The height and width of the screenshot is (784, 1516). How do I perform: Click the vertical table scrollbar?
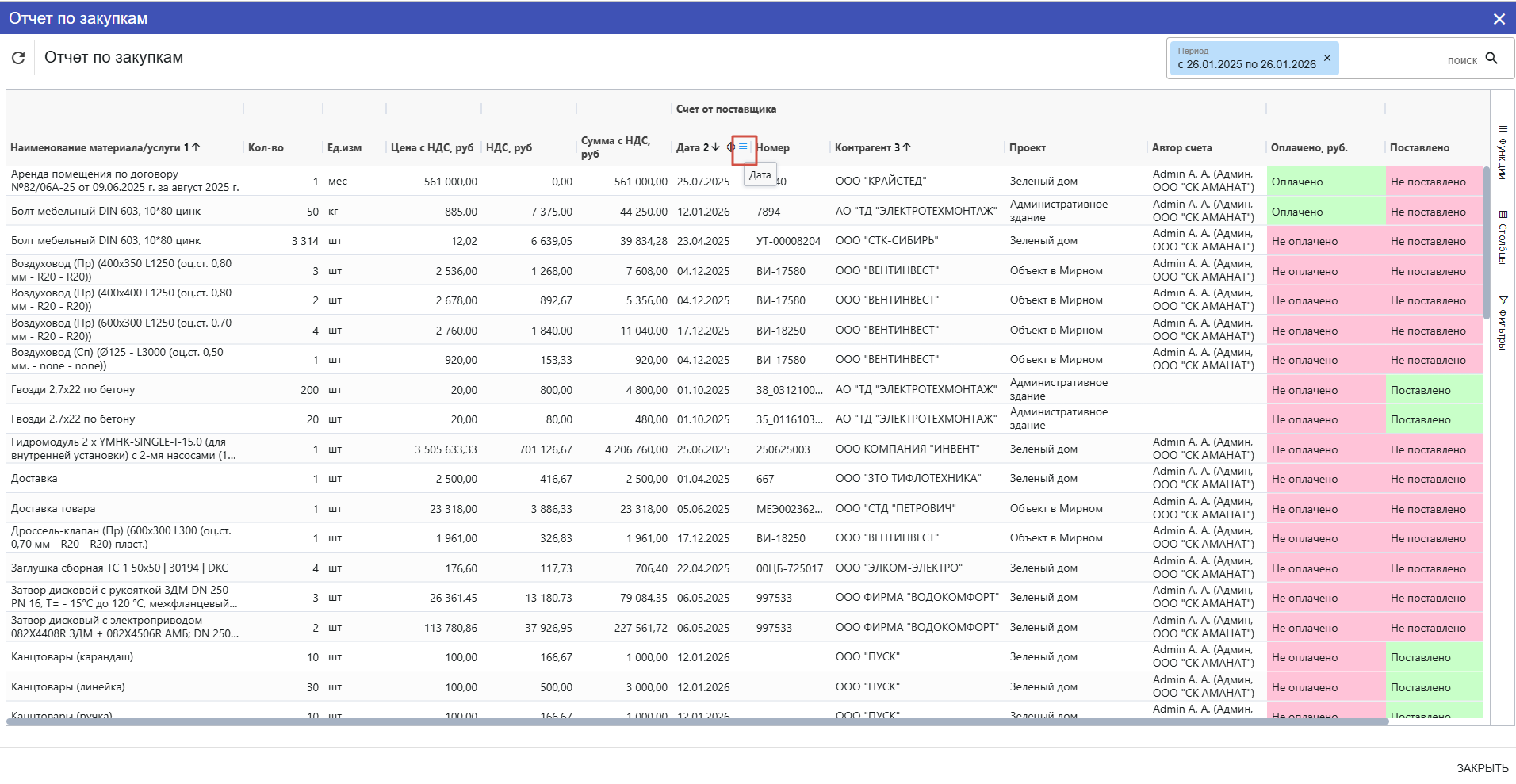tap(1487, 242)
